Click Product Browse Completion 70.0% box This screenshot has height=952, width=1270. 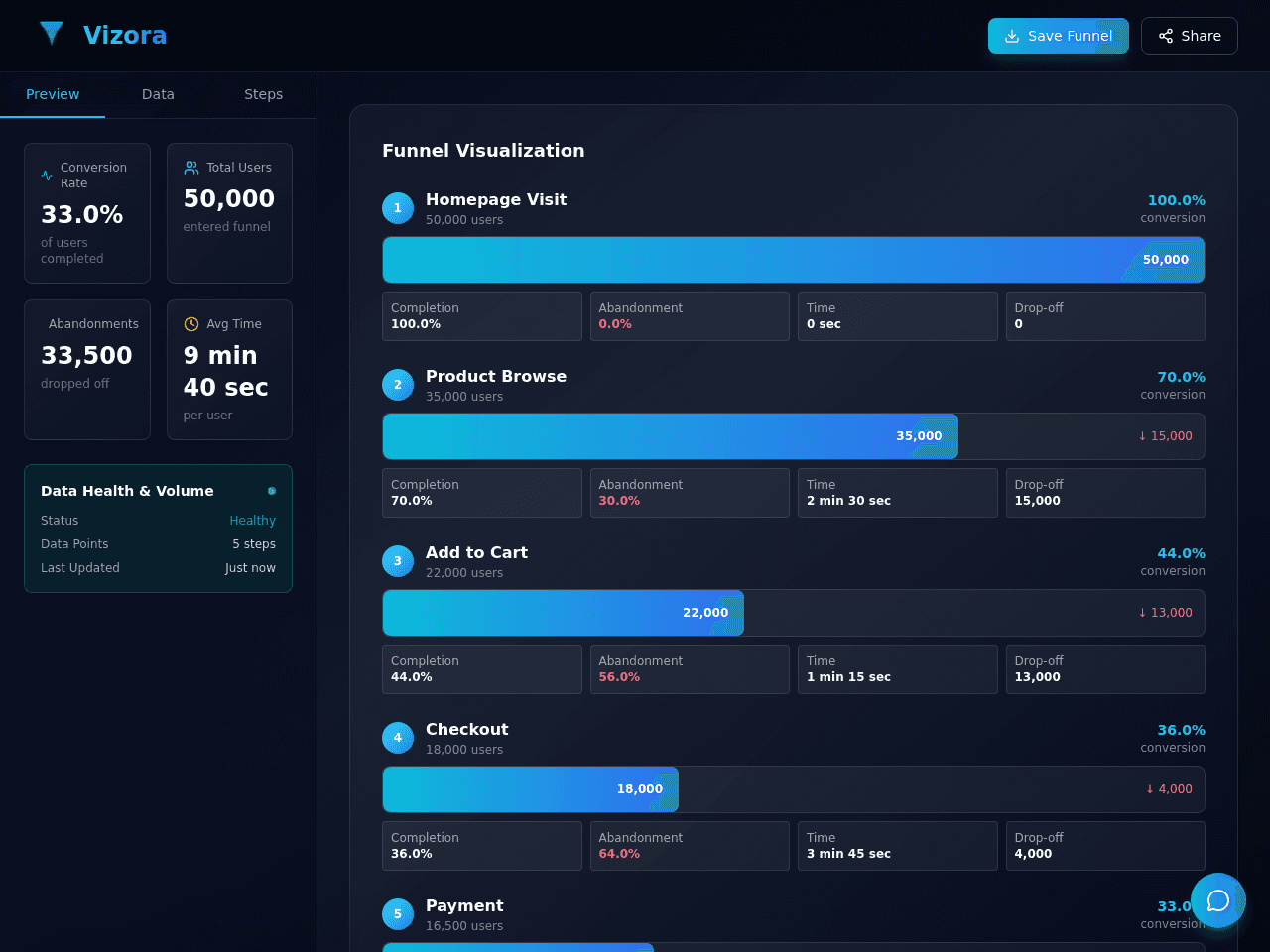click(482, 493)
